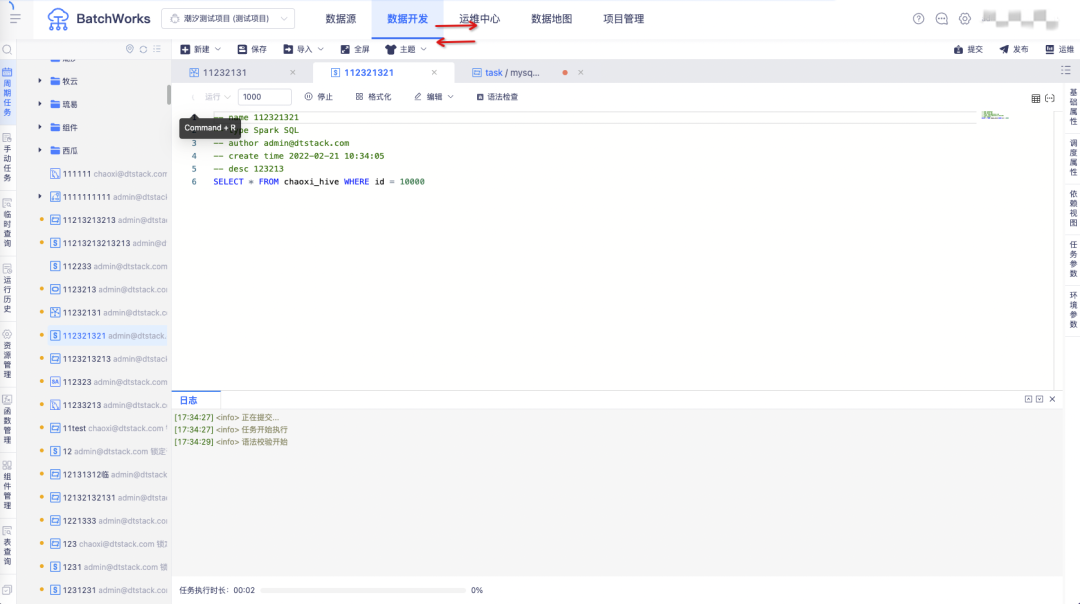Toggle the sidebar with hamburger icon
The image size is (1080, 604).
click(14, 17)
